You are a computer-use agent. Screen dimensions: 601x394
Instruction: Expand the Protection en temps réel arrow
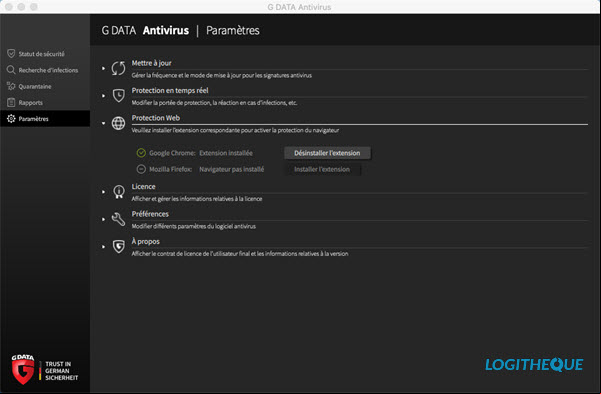click(103, 95)
